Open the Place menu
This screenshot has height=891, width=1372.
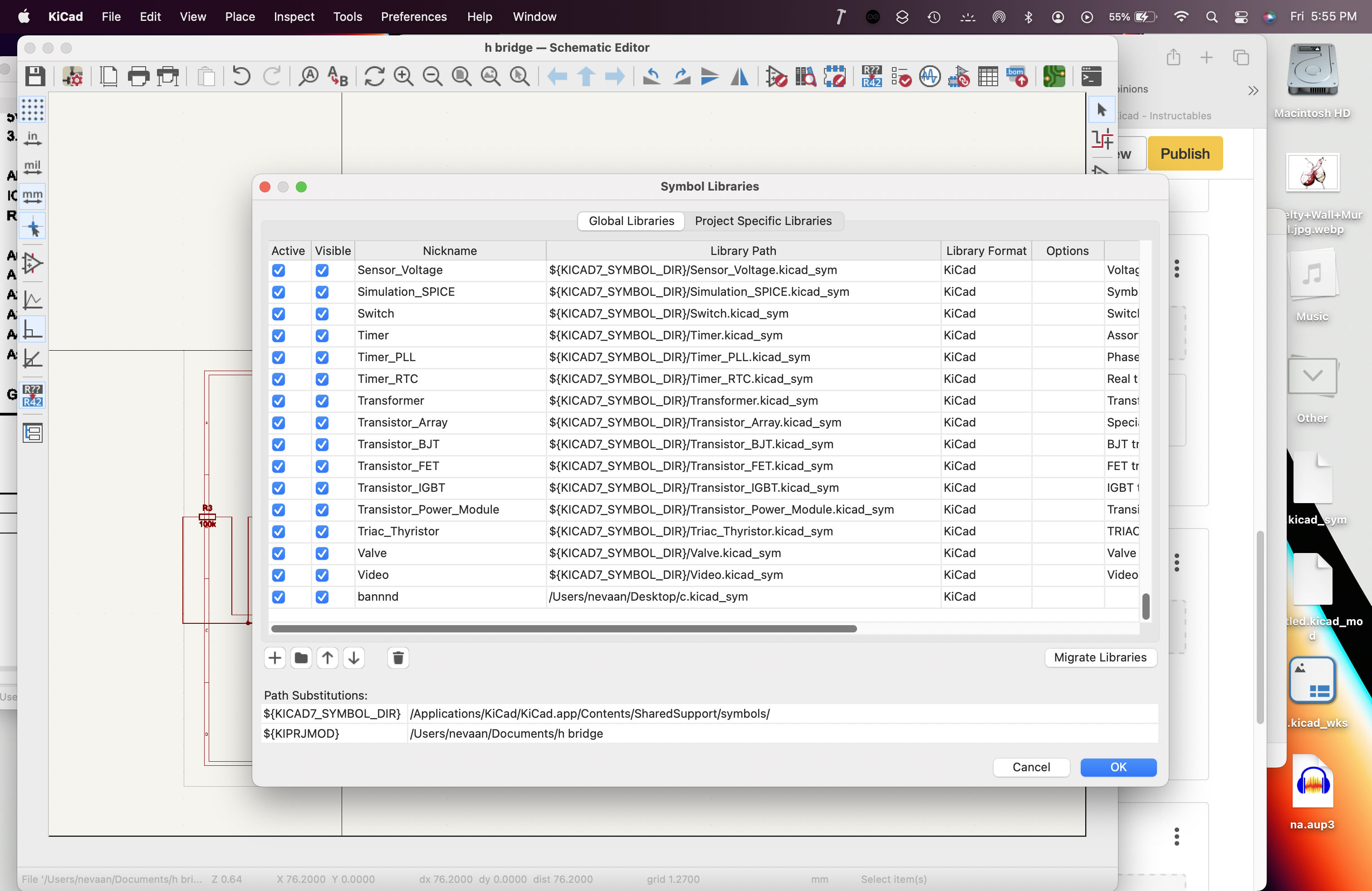240,17
